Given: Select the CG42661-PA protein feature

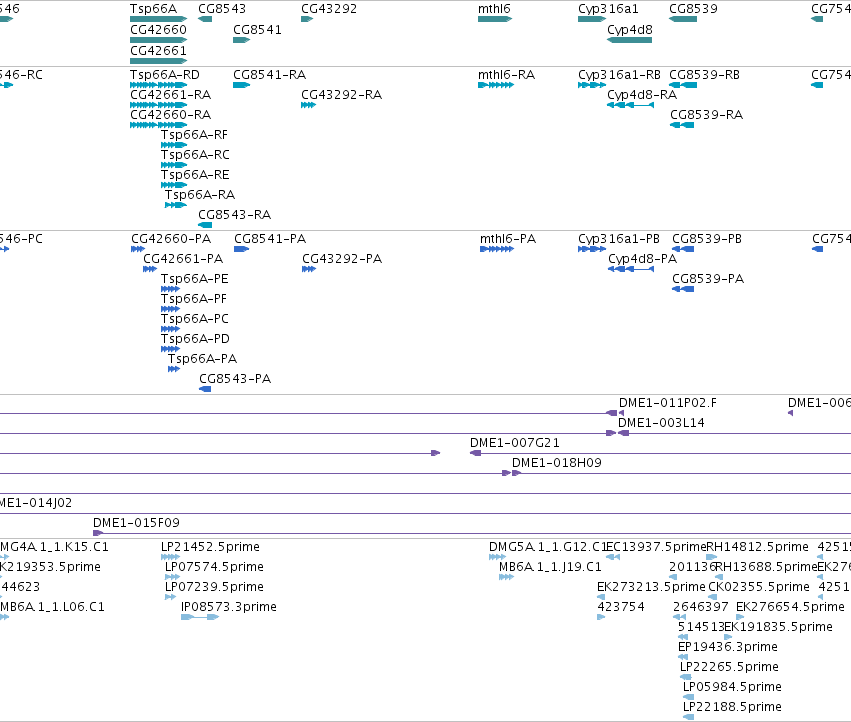Looking at the screenshot, I should pos(150,269).
